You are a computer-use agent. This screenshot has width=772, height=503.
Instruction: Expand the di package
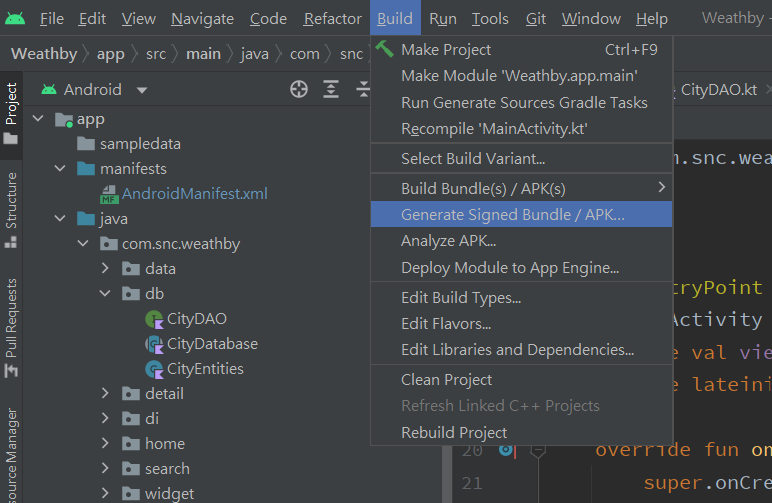(105, 418)
